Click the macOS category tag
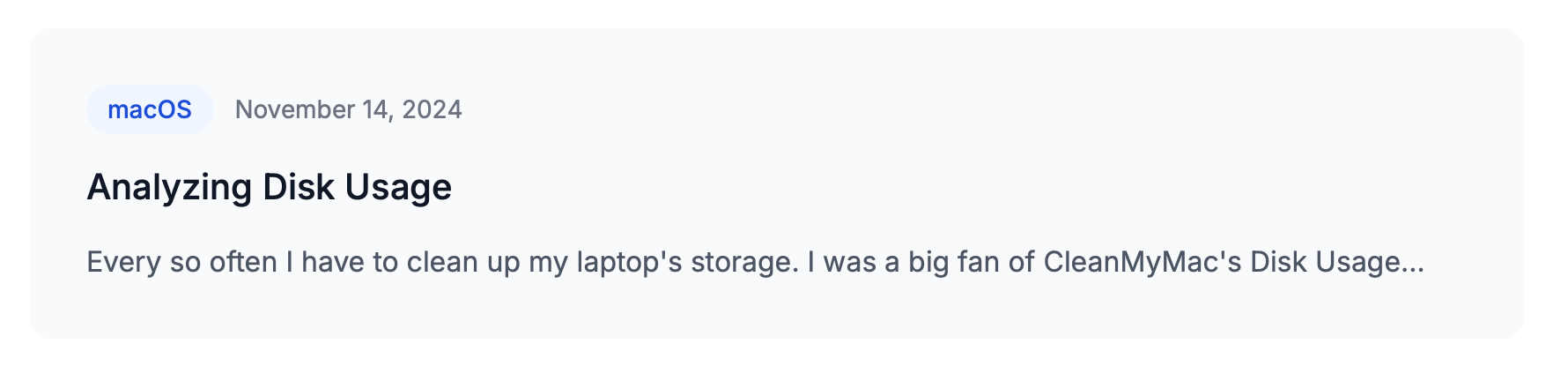The width and height of the screenshot is (1568, 374). tap(150, 109)
